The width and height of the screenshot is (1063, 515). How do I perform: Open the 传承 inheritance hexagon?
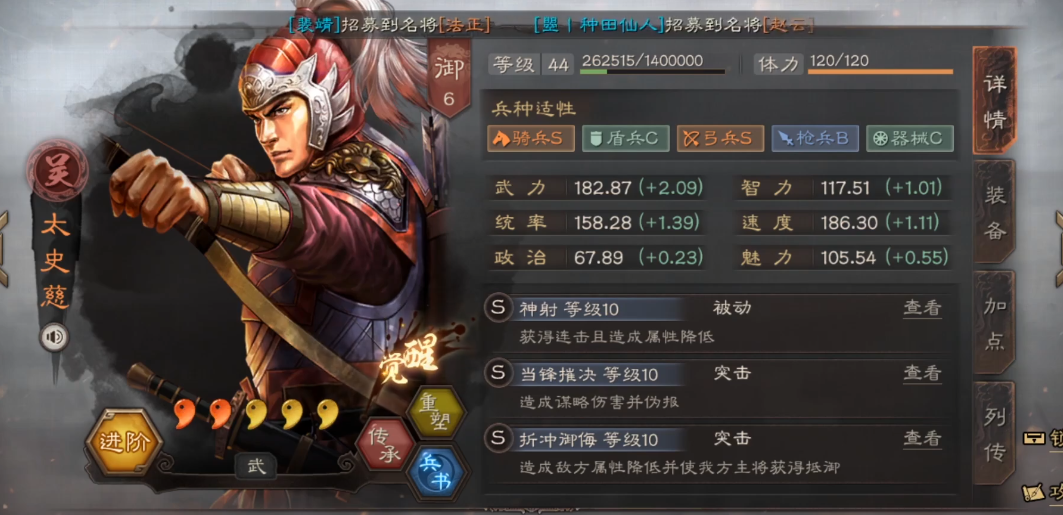tap(384, 443)
